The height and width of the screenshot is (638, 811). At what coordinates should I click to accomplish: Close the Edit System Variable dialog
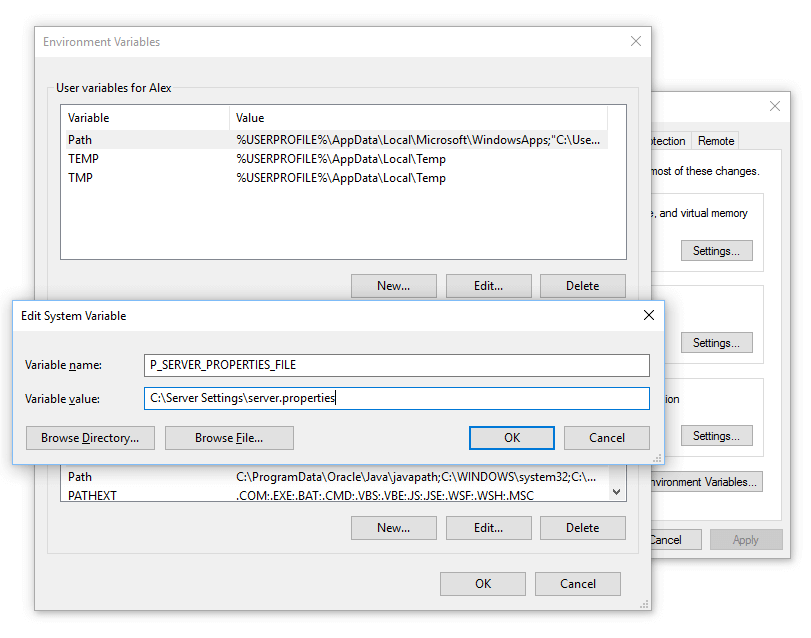click(x=648, y=315)
